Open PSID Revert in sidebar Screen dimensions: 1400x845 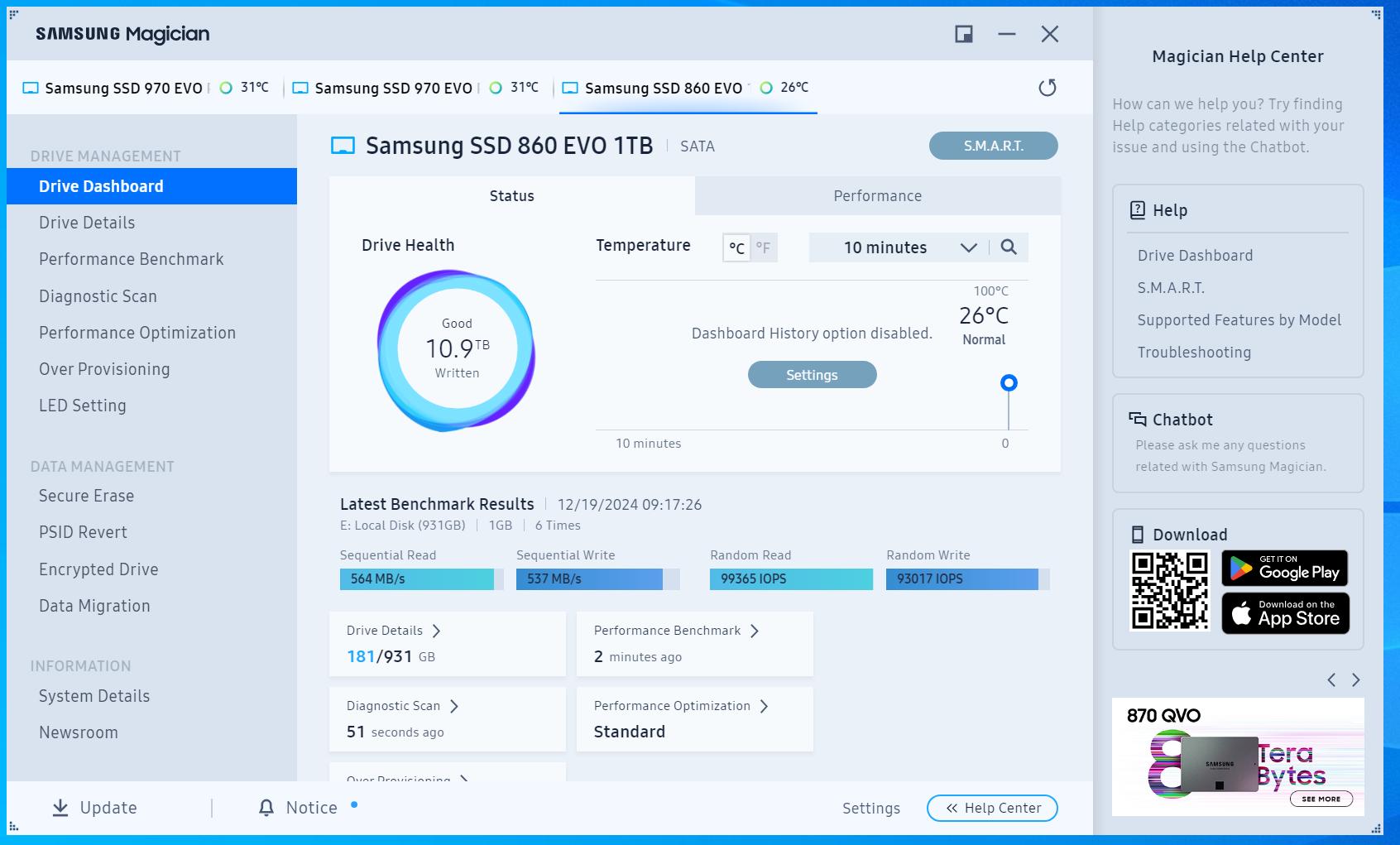click(x=151, y=532)
